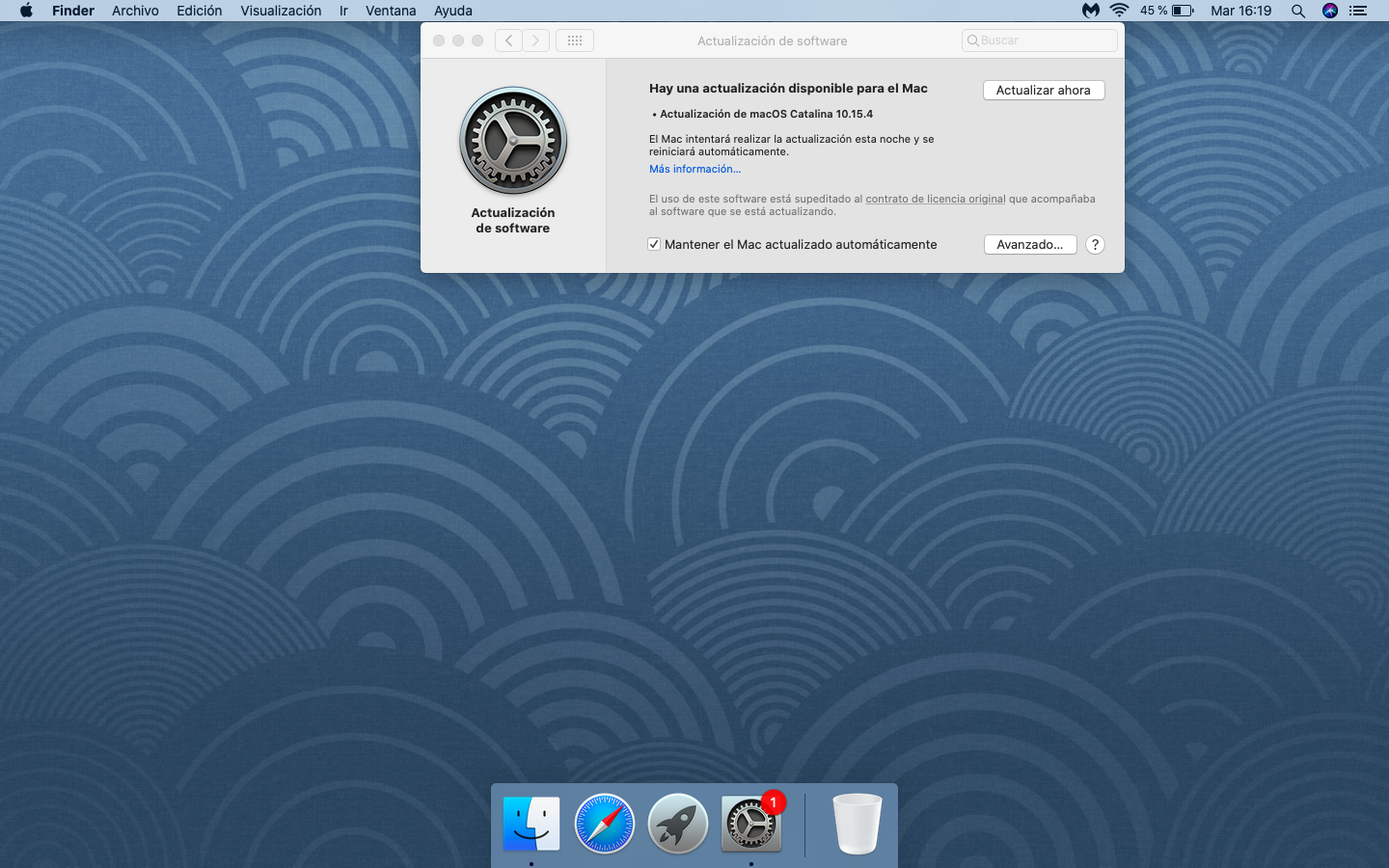This screenshot has height=868, width=1389.
Task: Open the Wi-Fi status menu
Action: (1119, 11)
